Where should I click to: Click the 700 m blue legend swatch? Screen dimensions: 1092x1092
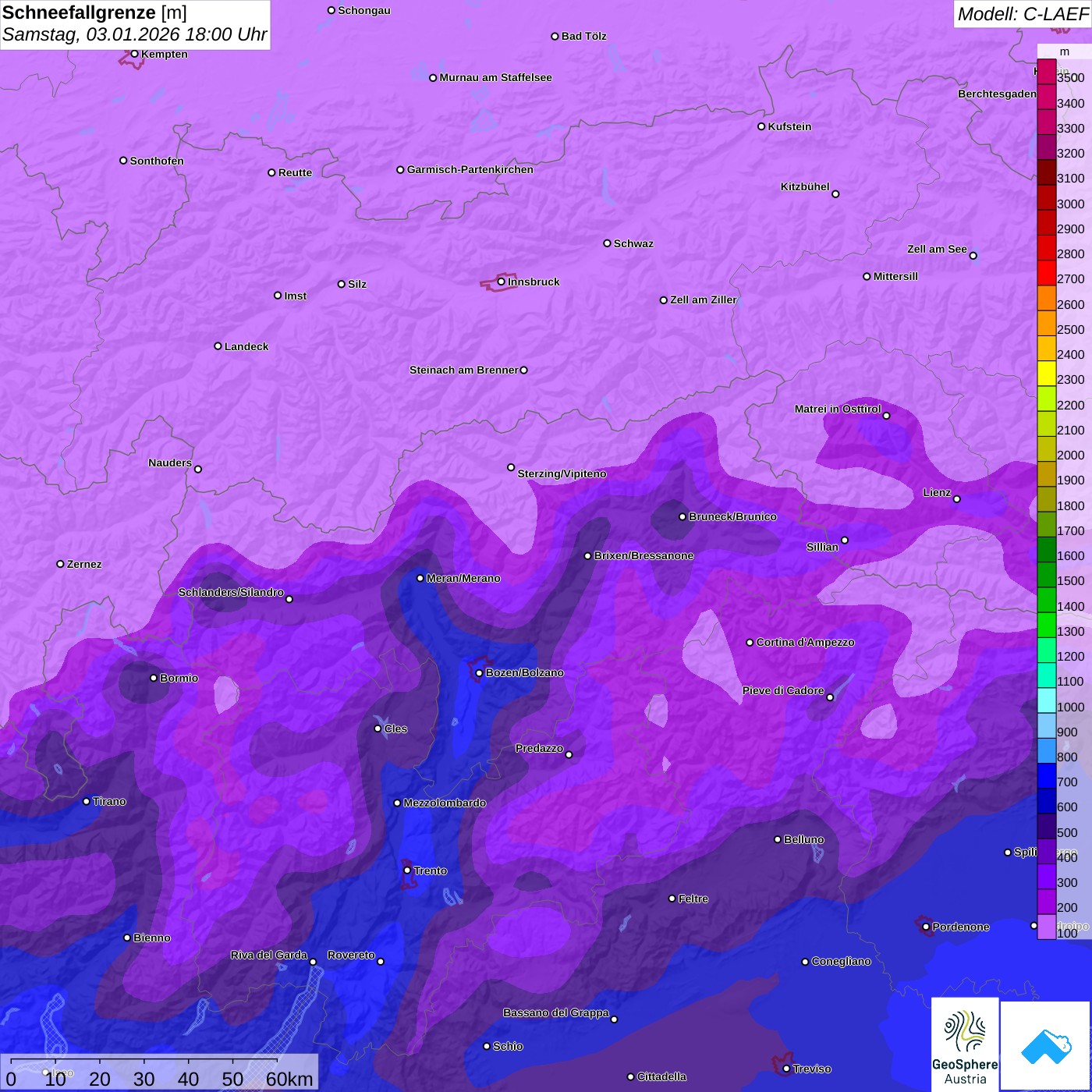[x=1046, y=776]
